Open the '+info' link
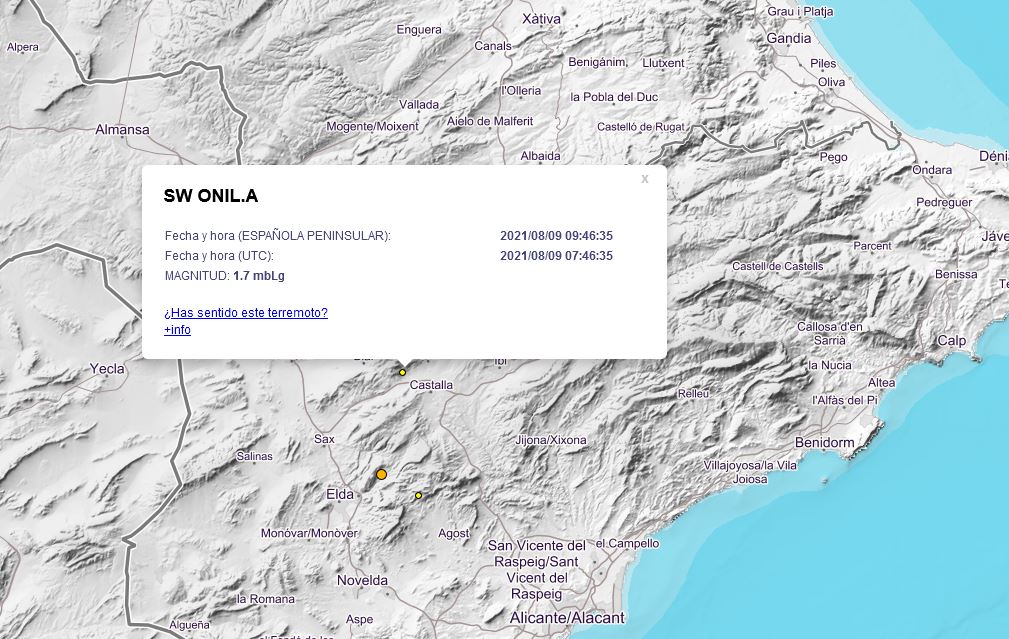Screen dimensions: 1009x639 click(178, 329)
